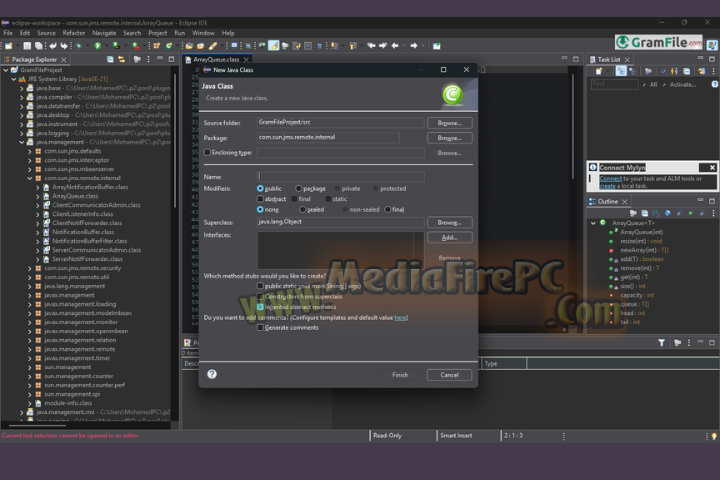This screenshot has height=480, width=720.
Task: Expand the java.base module
Action: click(x=22, y=88)
